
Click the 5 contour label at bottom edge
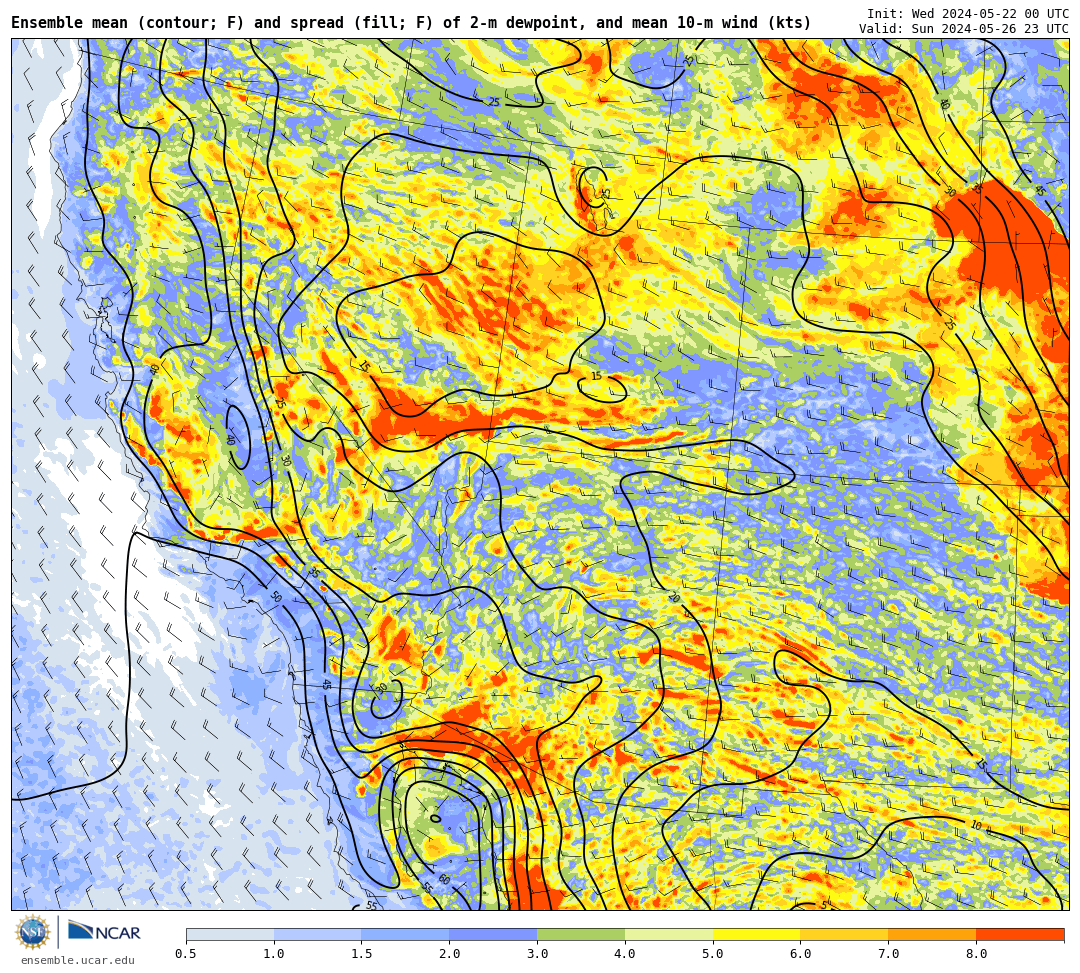coord(824,905)
